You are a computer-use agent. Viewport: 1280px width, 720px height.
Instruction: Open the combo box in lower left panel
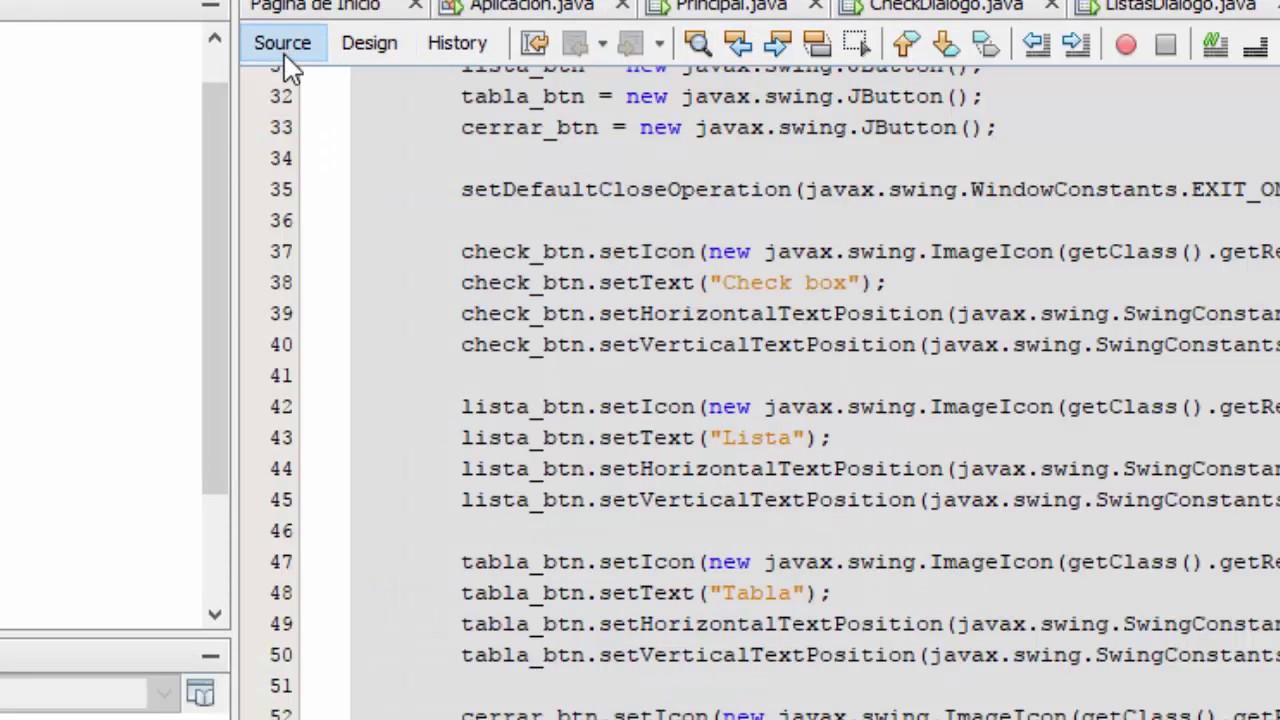163,693
